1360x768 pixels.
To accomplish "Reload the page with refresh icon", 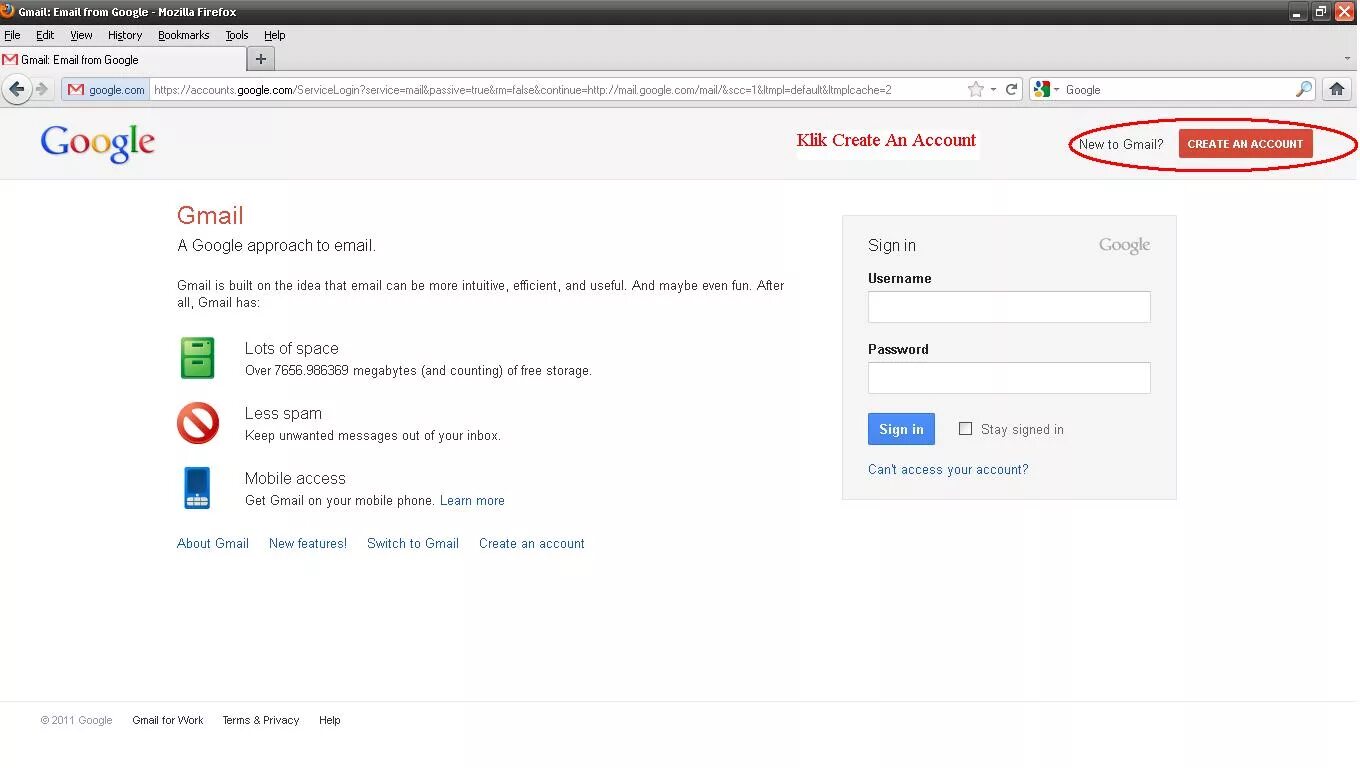I will click(x=1011, y=89).
